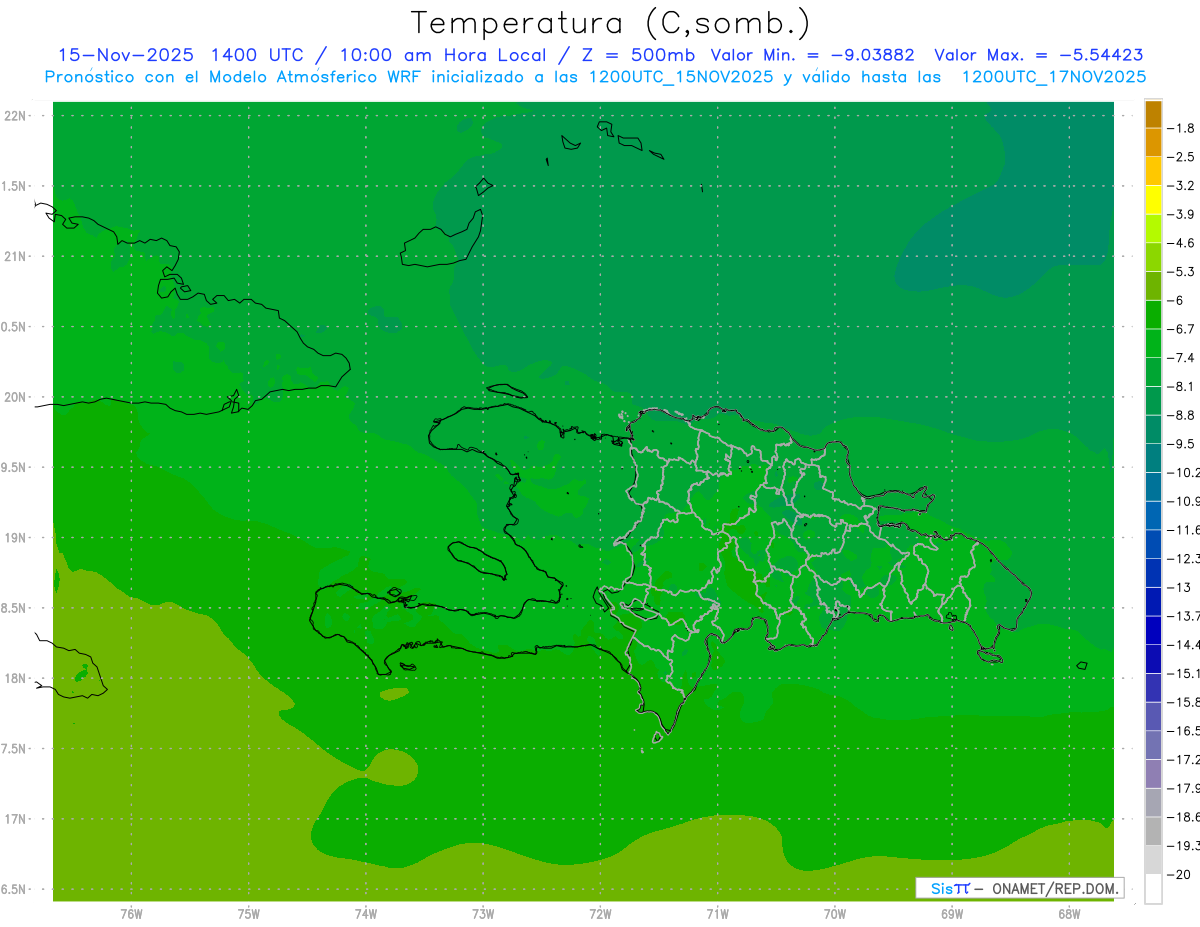Pick the white swatch below -20
Screen dimensions: 1200x927
pyautogui.click(x=1153, y=888)
